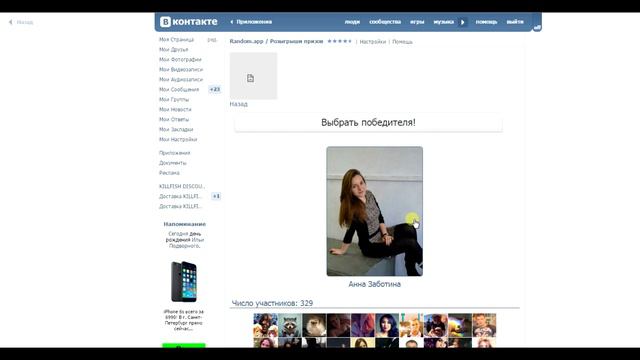The image size is (640, 360).
Task: Click выйти to log out
Action: click(515, 22)
